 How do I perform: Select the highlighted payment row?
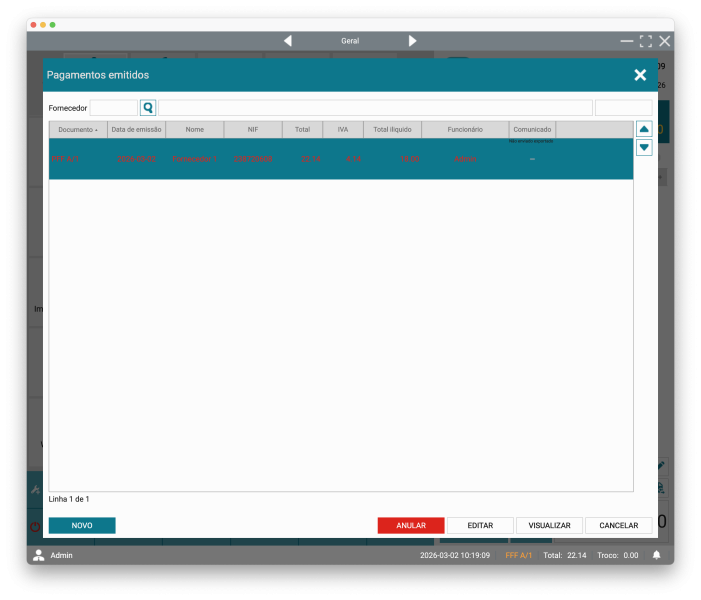pyautogui.click(x=340, y=159)
